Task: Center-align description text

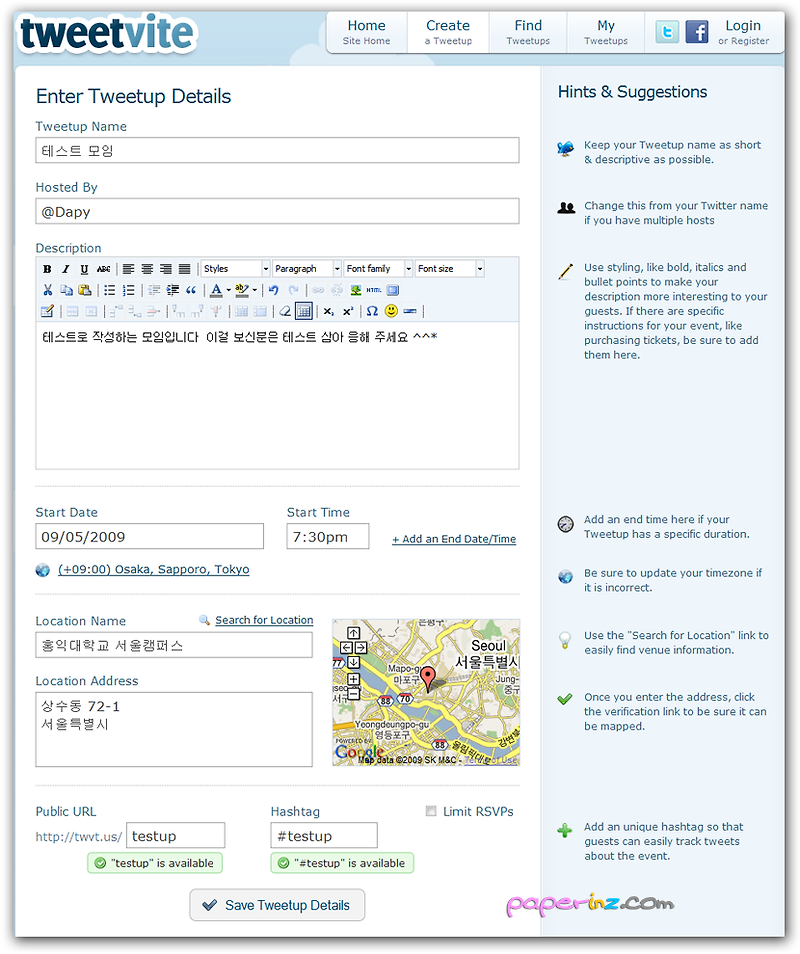Action: pos(147,269)
